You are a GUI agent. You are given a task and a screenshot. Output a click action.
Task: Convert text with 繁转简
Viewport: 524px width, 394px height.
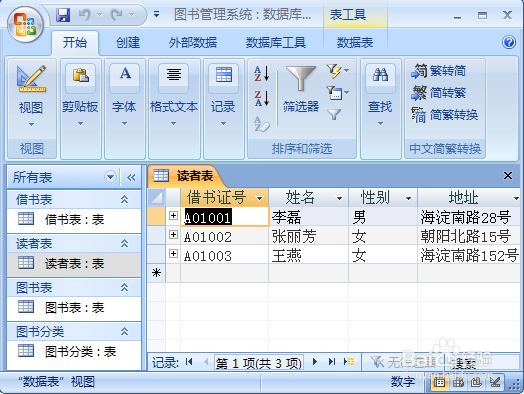tap(438, 71)
